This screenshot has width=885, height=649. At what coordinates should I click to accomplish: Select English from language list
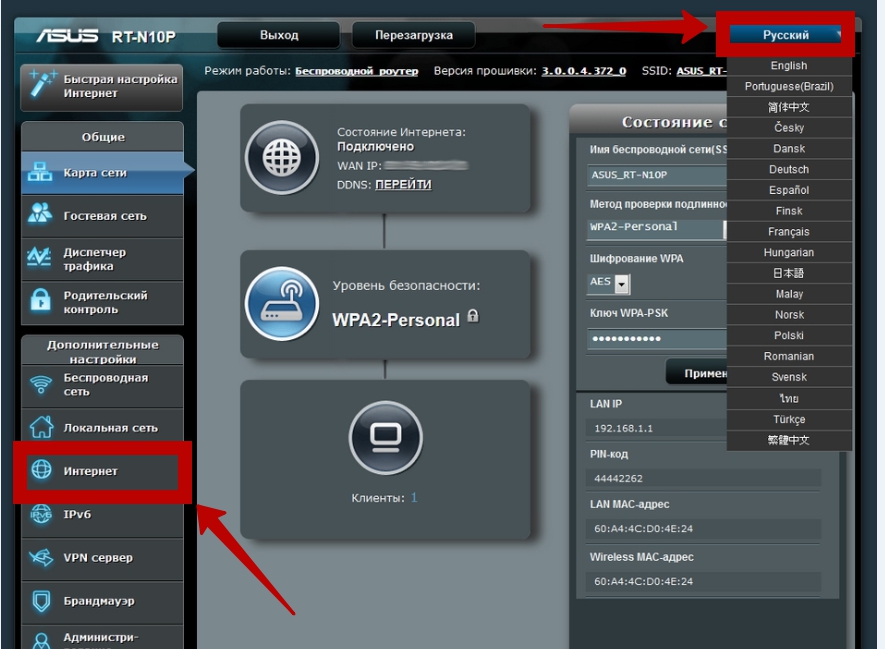[x=789, y=65]
